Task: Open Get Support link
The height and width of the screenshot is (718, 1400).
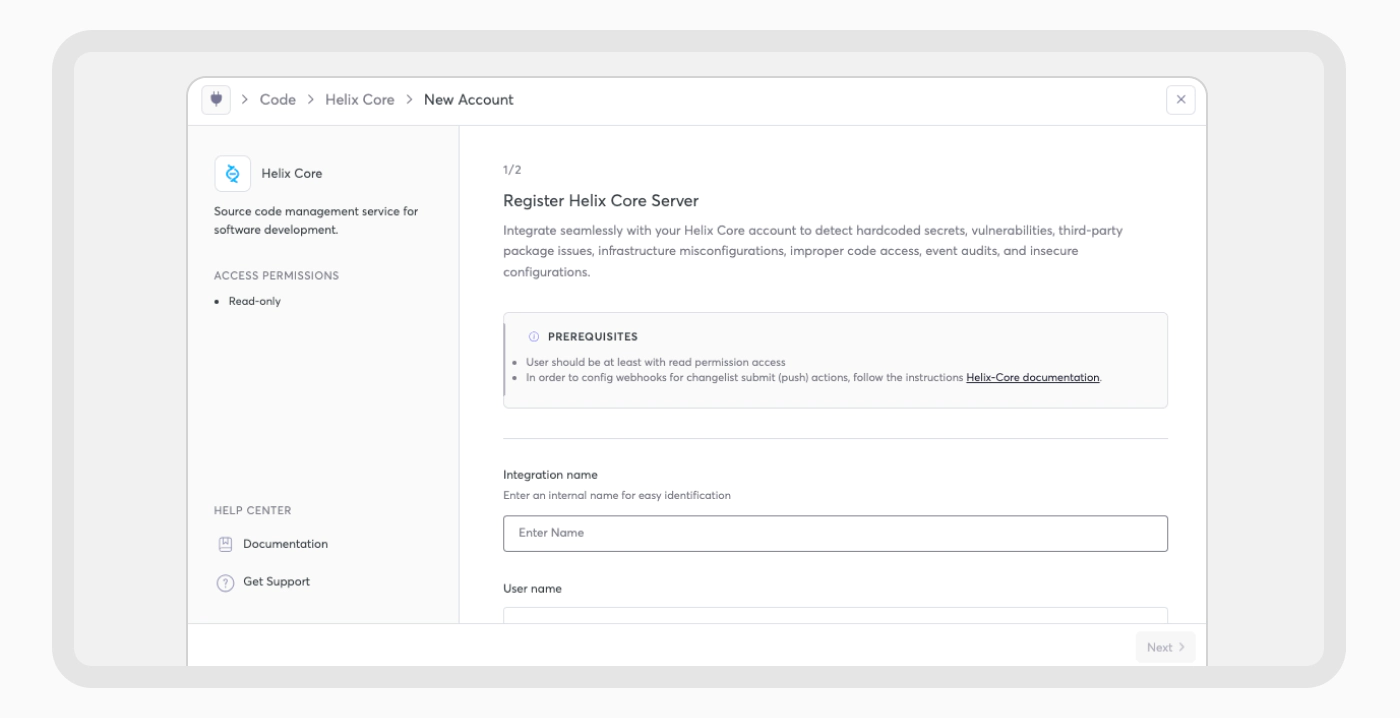Action: (x=276, y=581)
